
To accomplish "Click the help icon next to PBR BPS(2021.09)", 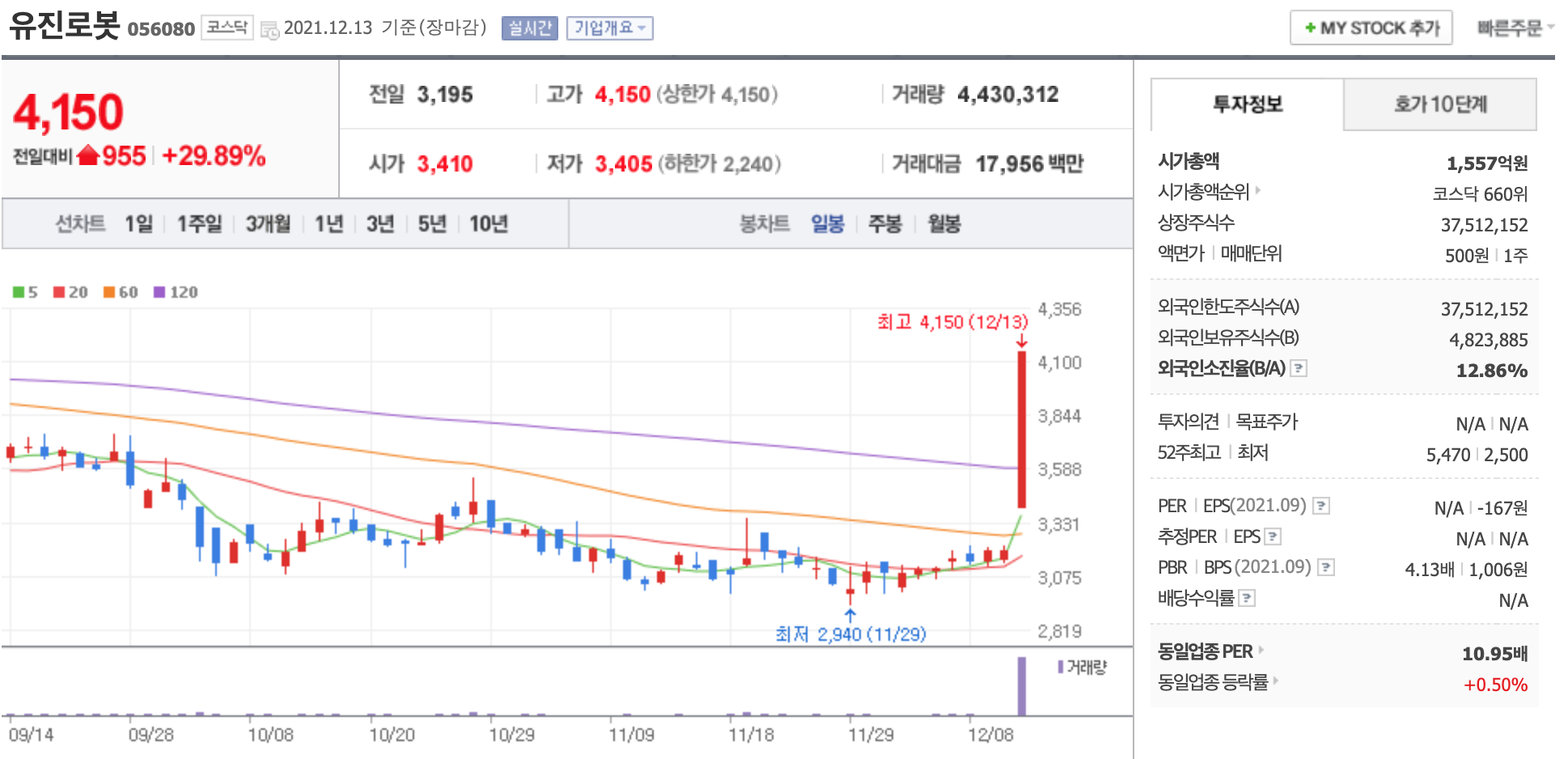I will (1326, 567).
